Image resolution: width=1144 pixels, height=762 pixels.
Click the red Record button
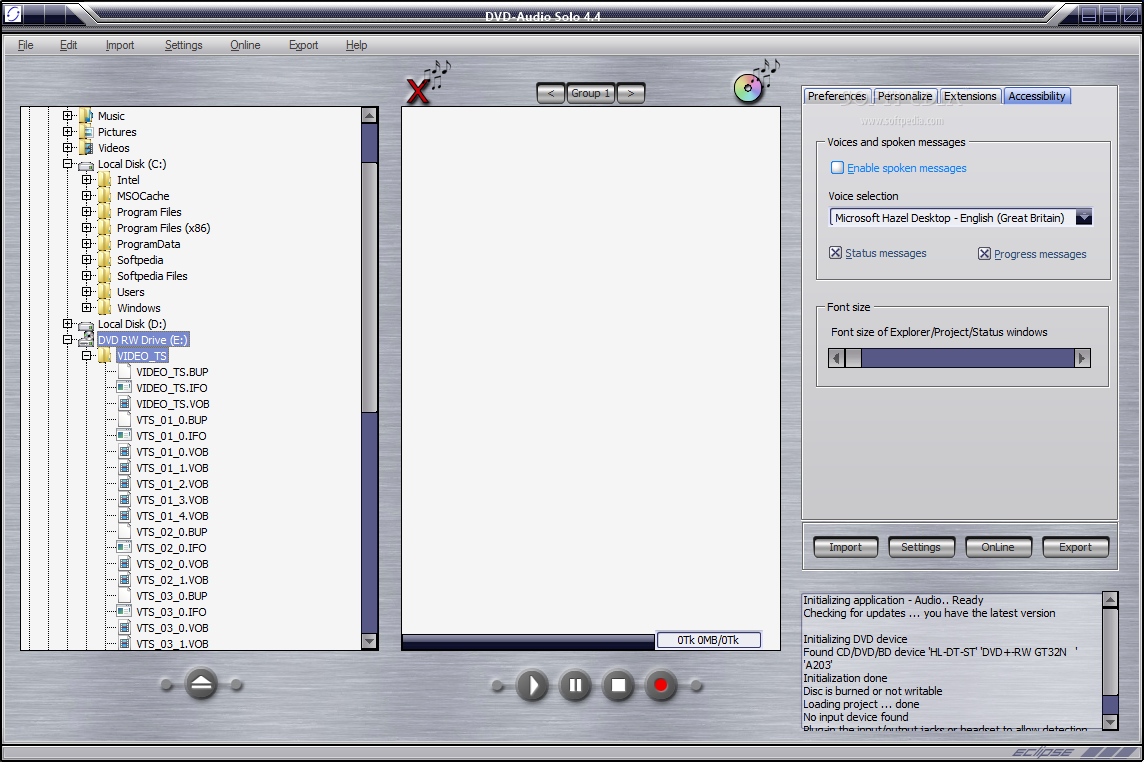pos(661,685)
